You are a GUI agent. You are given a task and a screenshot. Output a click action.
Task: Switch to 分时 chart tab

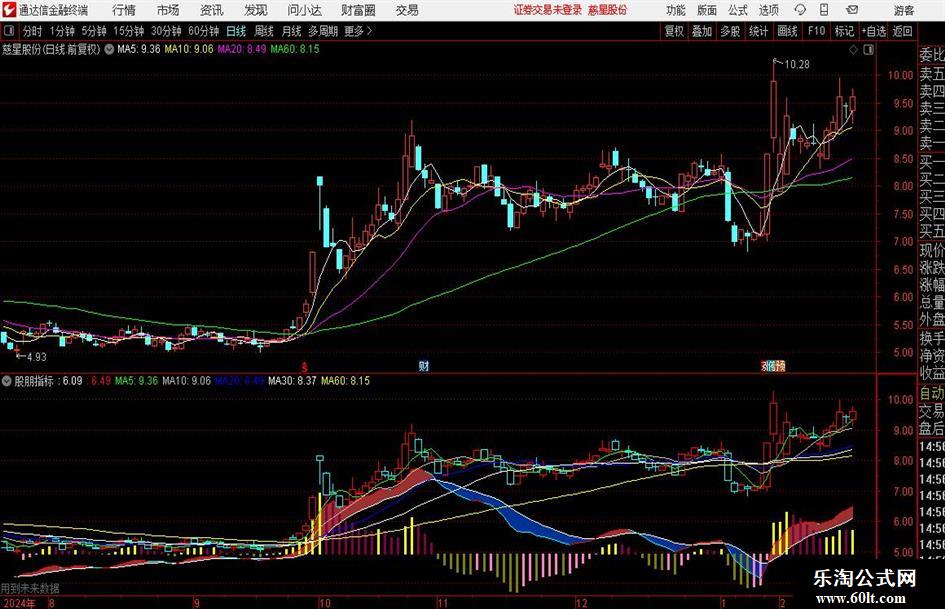(x=32, y=31)
